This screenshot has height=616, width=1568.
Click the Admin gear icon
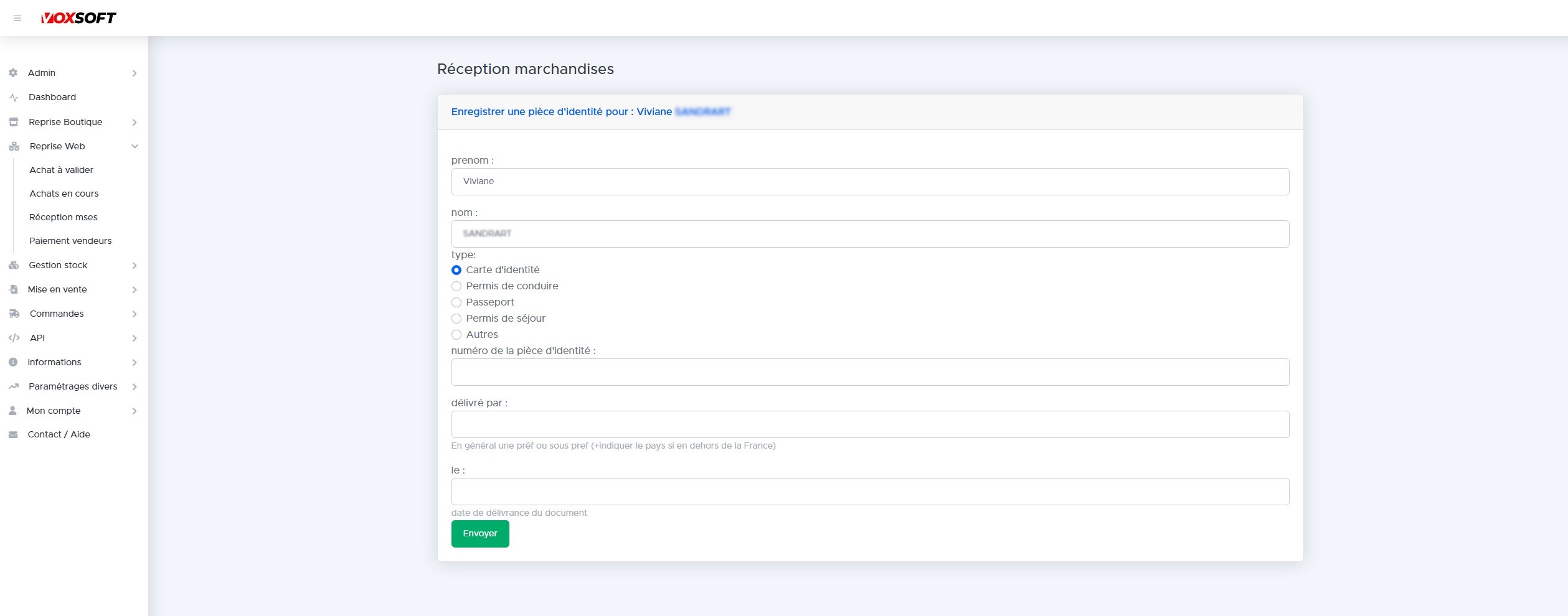(x=13, y=73)
